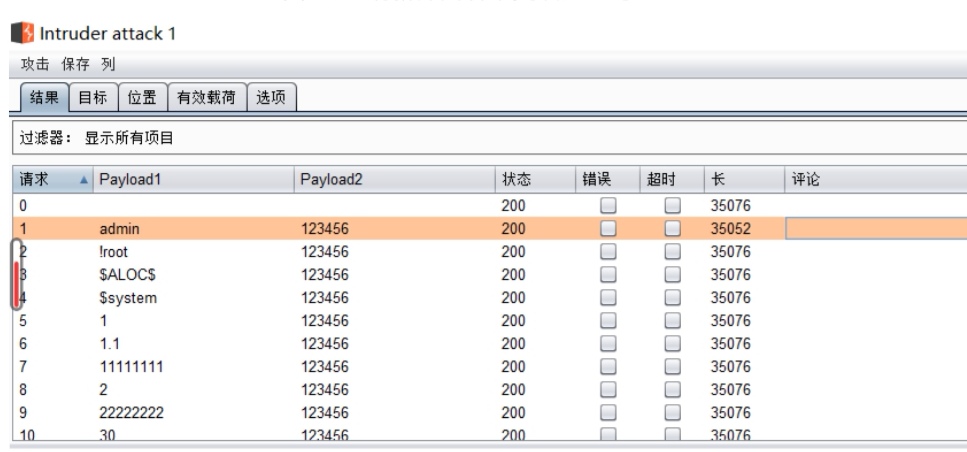Viewport: 967px width, 452px height.
Task: Select the $ALOC$ payload cell
Action: [127, 274]
